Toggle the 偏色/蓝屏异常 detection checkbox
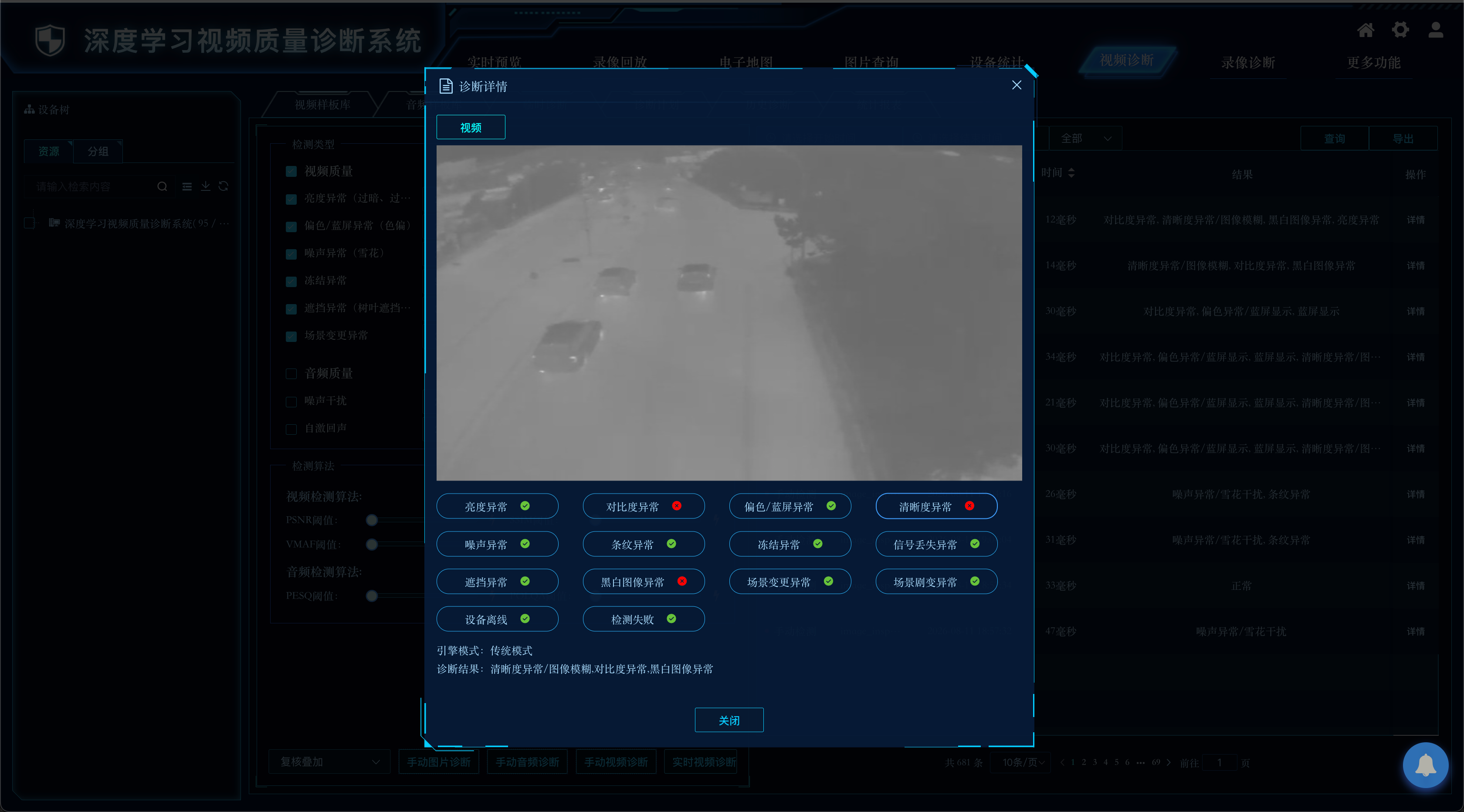This screenshot has width=1464, height=812. 291,226
